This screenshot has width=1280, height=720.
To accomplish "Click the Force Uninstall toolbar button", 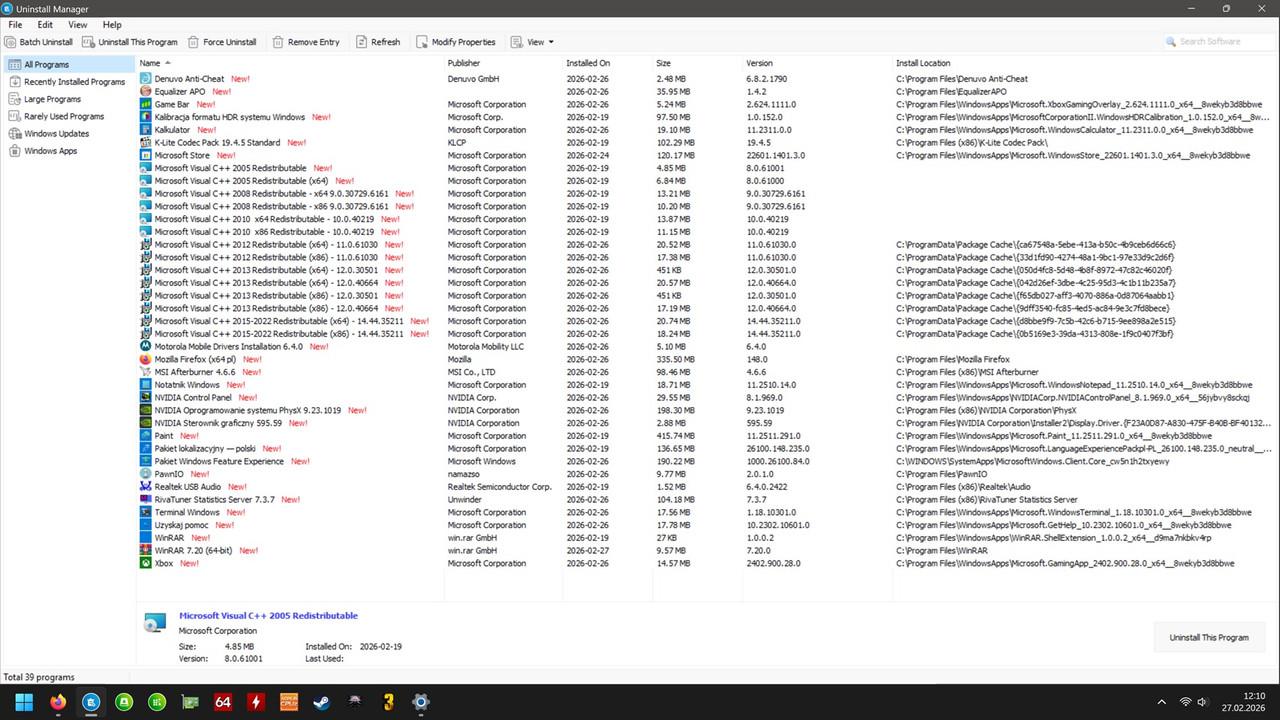I will click(x=221, y=42).
